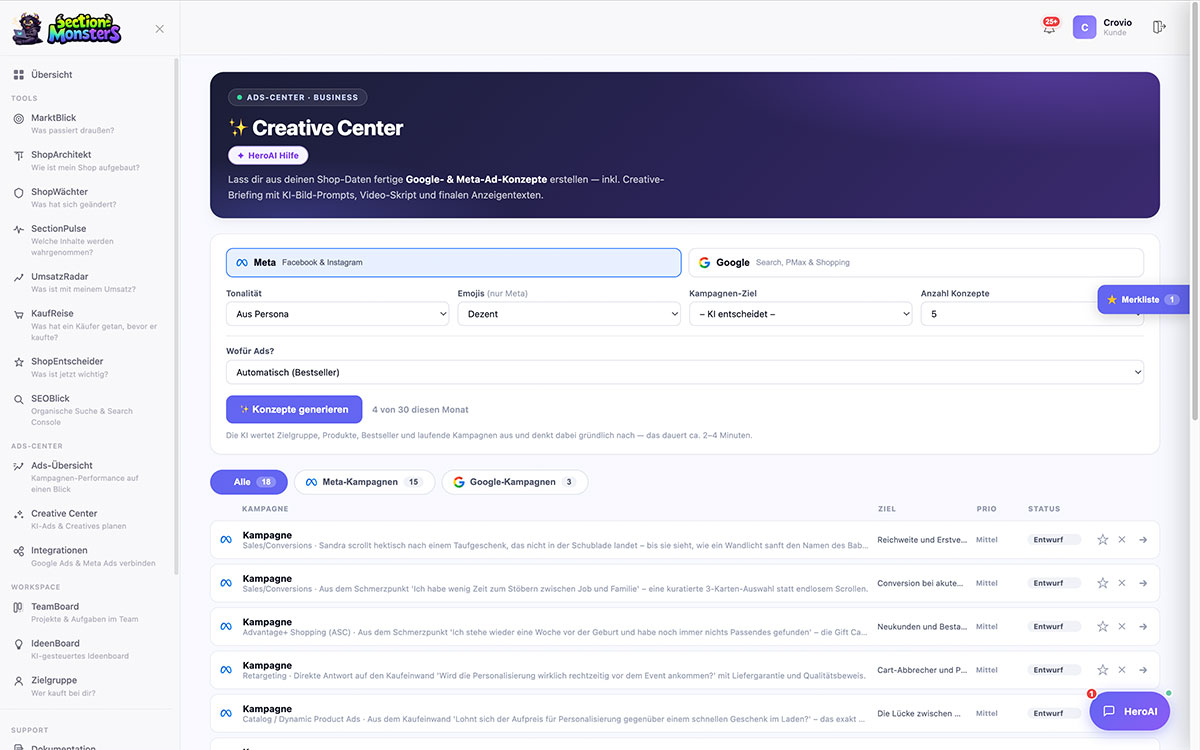
Task: Open the Emojis dropdown set to Dezent
Action: (x=569, y=314)
